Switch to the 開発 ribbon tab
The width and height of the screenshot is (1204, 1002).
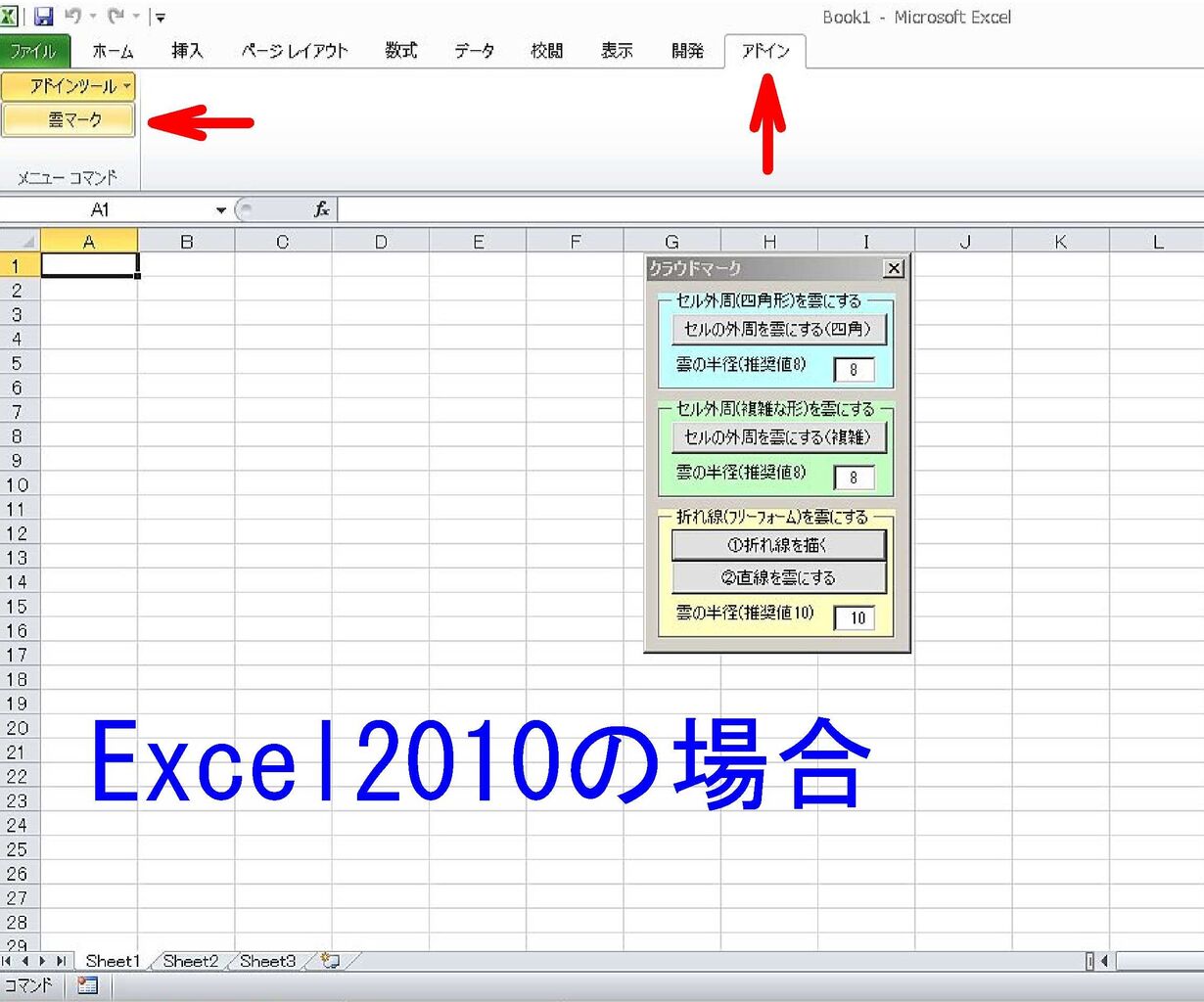pos(687,51)
